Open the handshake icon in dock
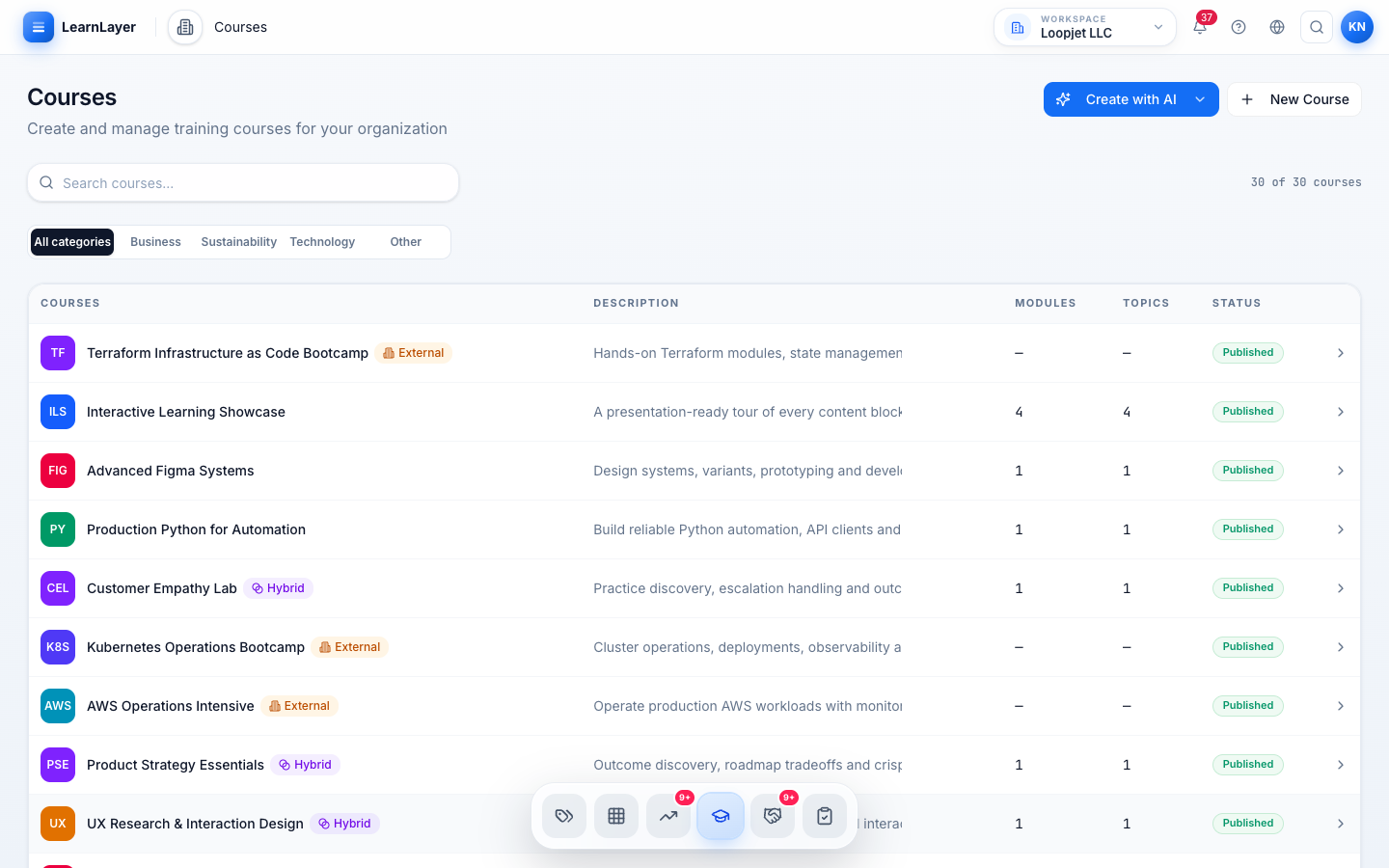Screen dimensions: 1389x868 pyautogui.click(x=773, y=816)
